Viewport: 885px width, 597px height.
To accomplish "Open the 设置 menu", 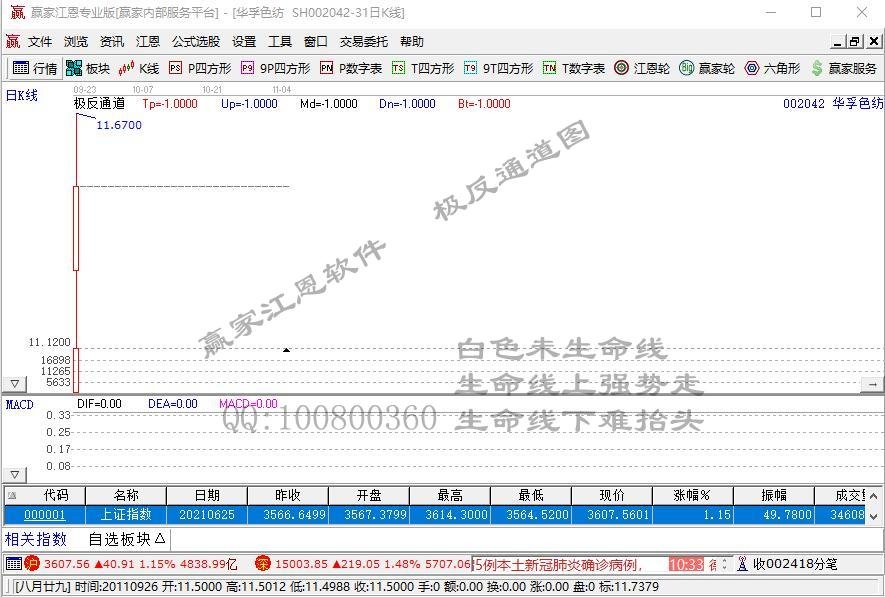I will [x=244, y=41].
